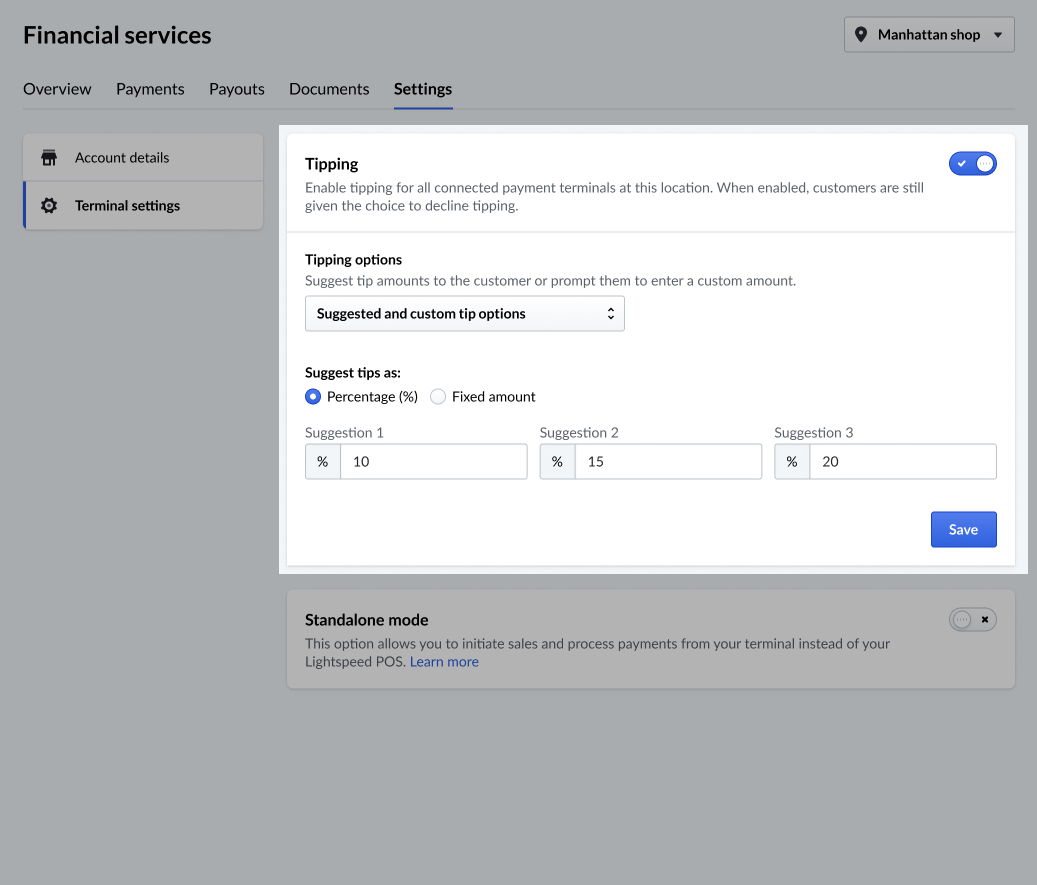Switch to the Payments tab
Image resolution: width=1037 pixels, height=885 pixels.
pyautogui.click(x=150, y=89)
